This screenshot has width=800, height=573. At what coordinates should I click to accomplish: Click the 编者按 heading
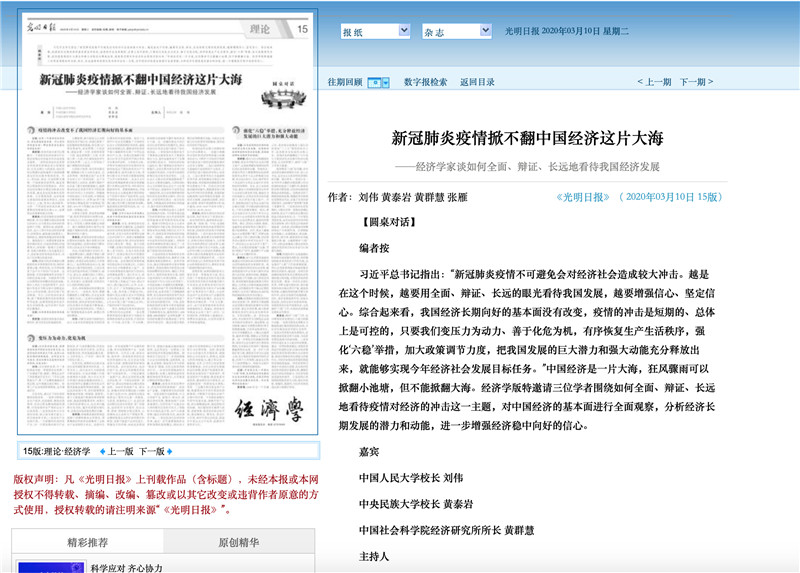374,248
